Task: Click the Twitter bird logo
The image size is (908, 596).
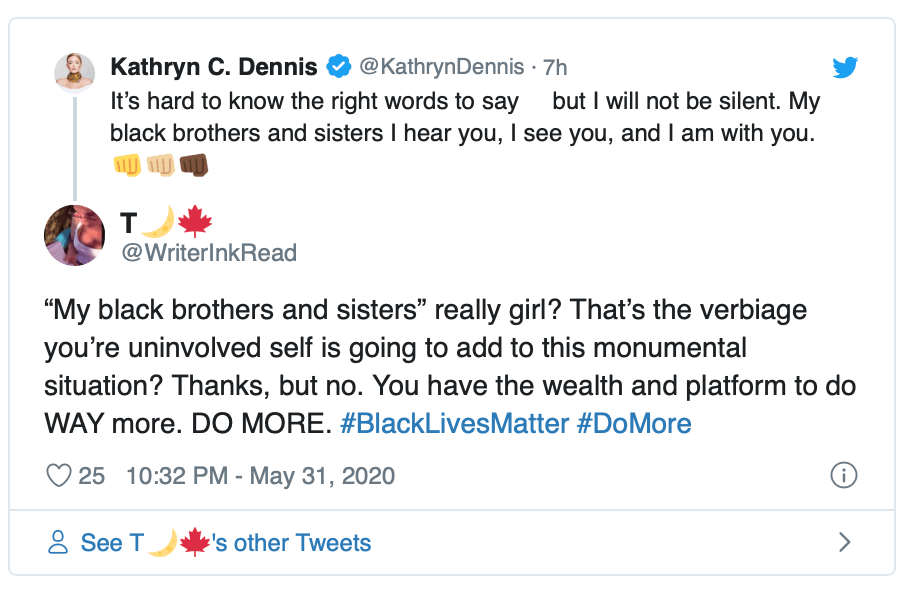Action: (x=846, y=68)
